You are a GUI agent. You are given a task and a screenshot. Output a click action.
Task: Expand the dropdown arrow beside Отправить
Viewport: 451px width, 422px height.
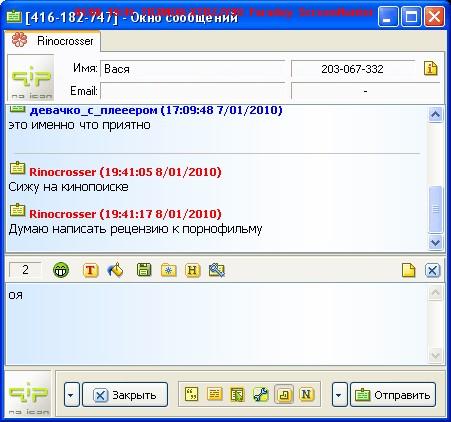pos(339,395)
